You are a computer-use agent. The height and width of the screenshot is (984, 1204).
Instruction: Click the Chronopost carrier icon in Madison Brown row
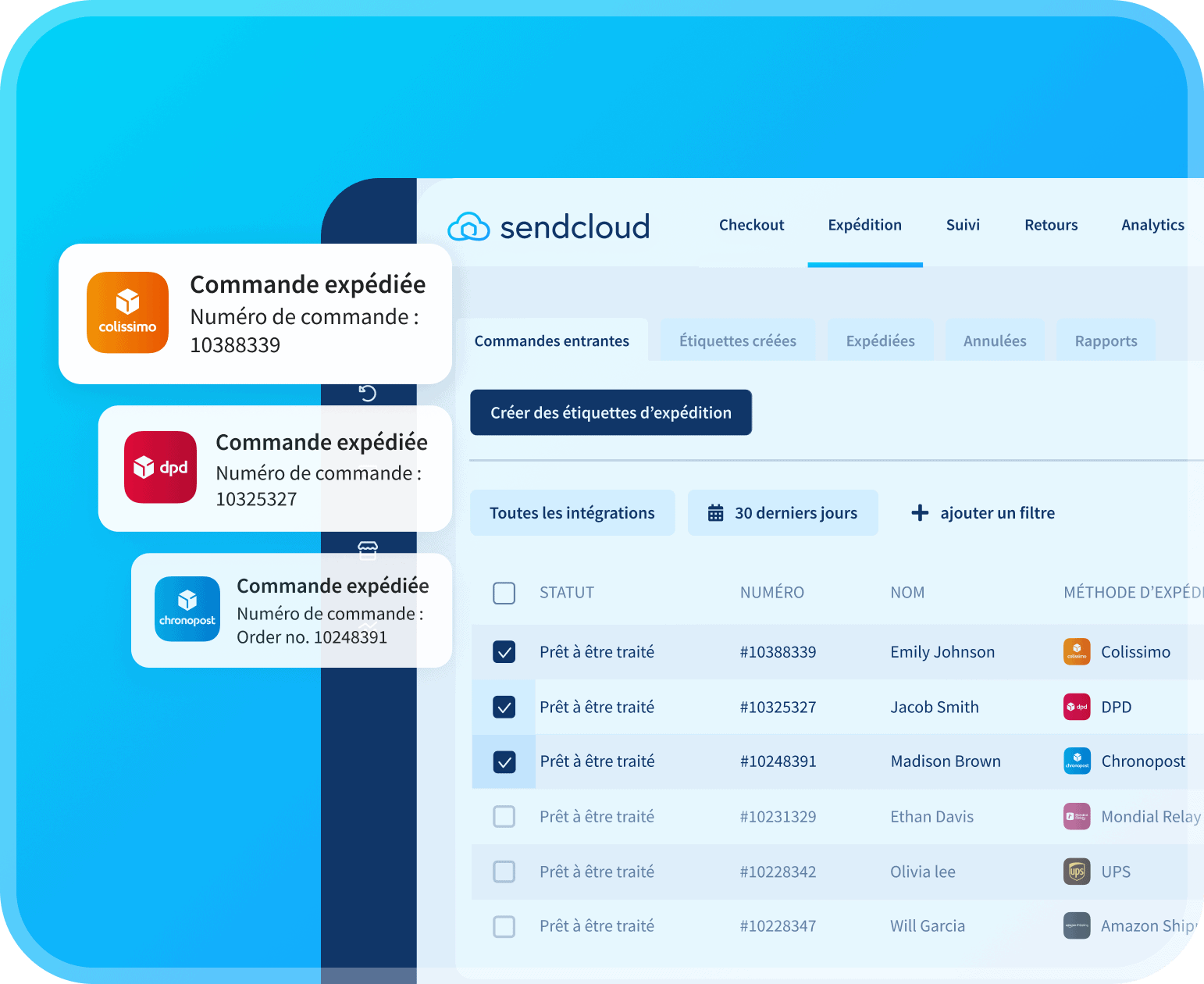tap(1077, 761)
